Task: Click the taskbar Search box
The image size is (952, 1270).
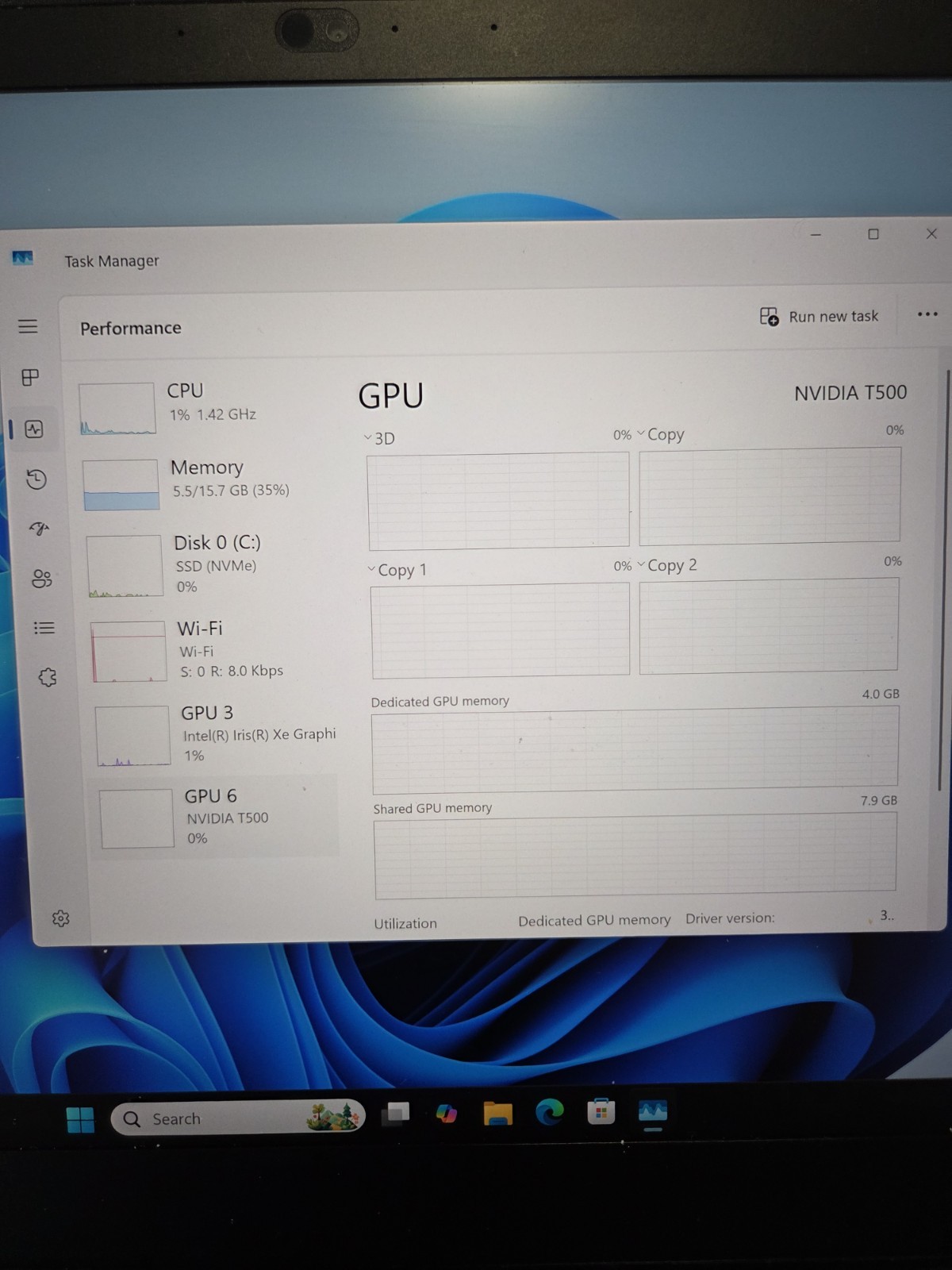Action: [x=238, y=1118]
